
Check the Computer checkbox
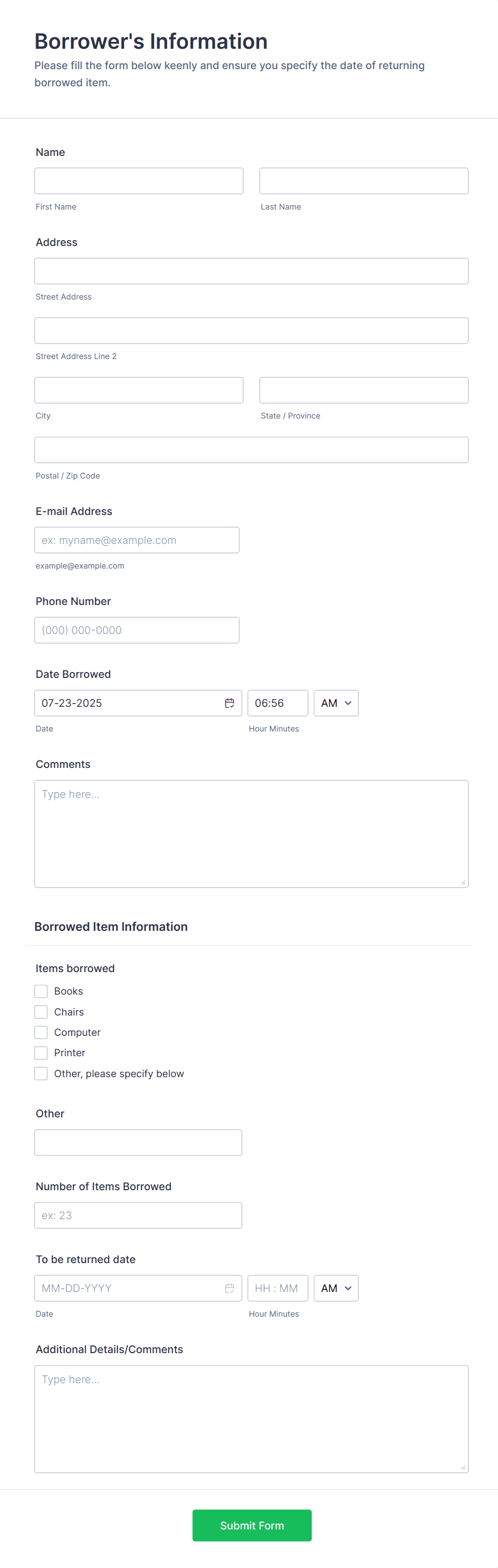click(40, 1032)
